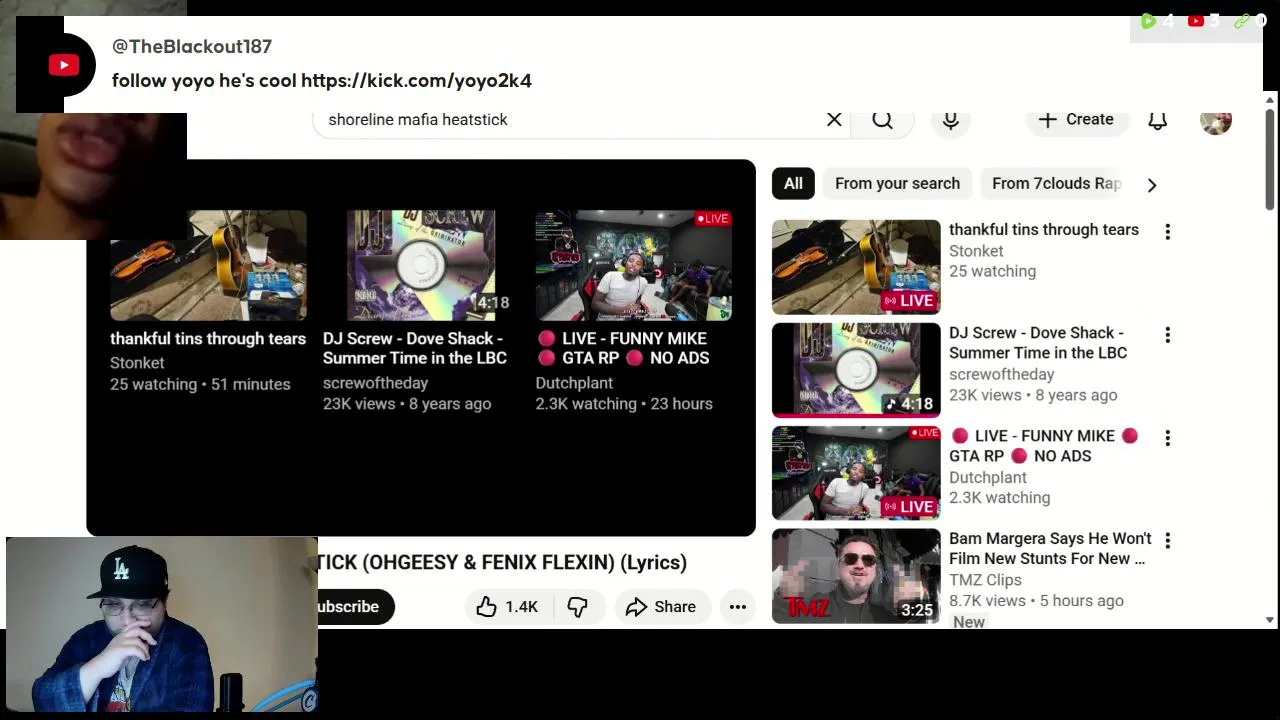Click the scrollbar up arrow
1280x720 pixels.
(1270, 100)
